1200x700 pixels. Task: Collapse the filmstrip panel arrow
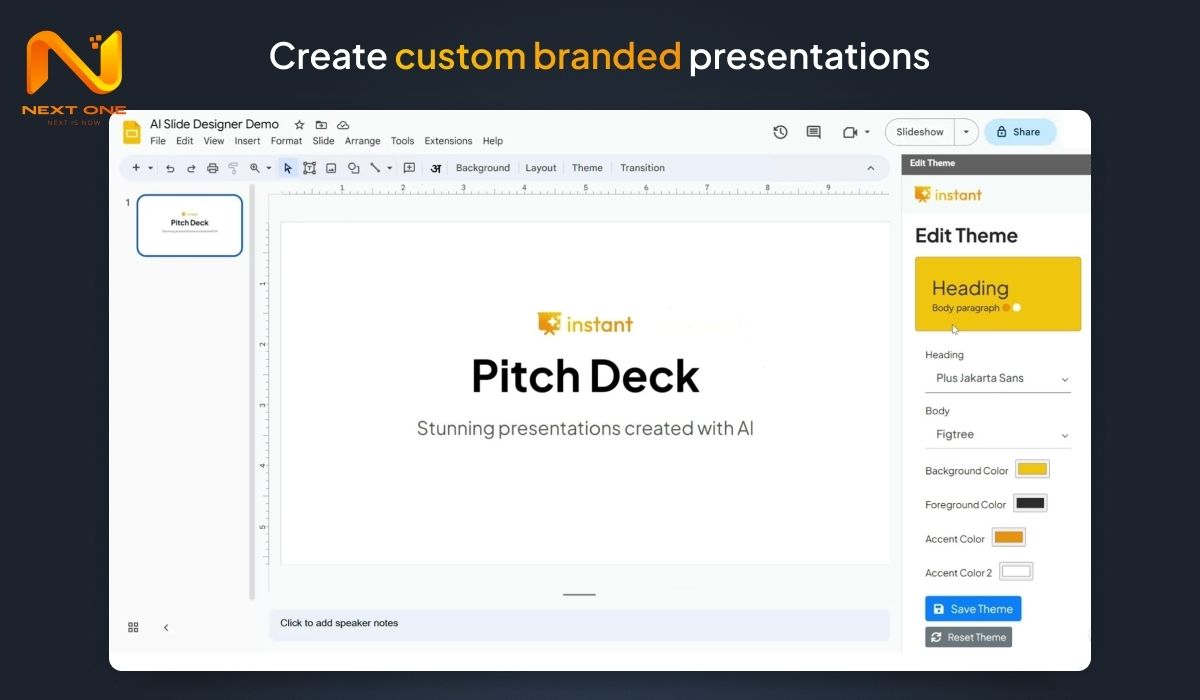[x=166, y=627]
